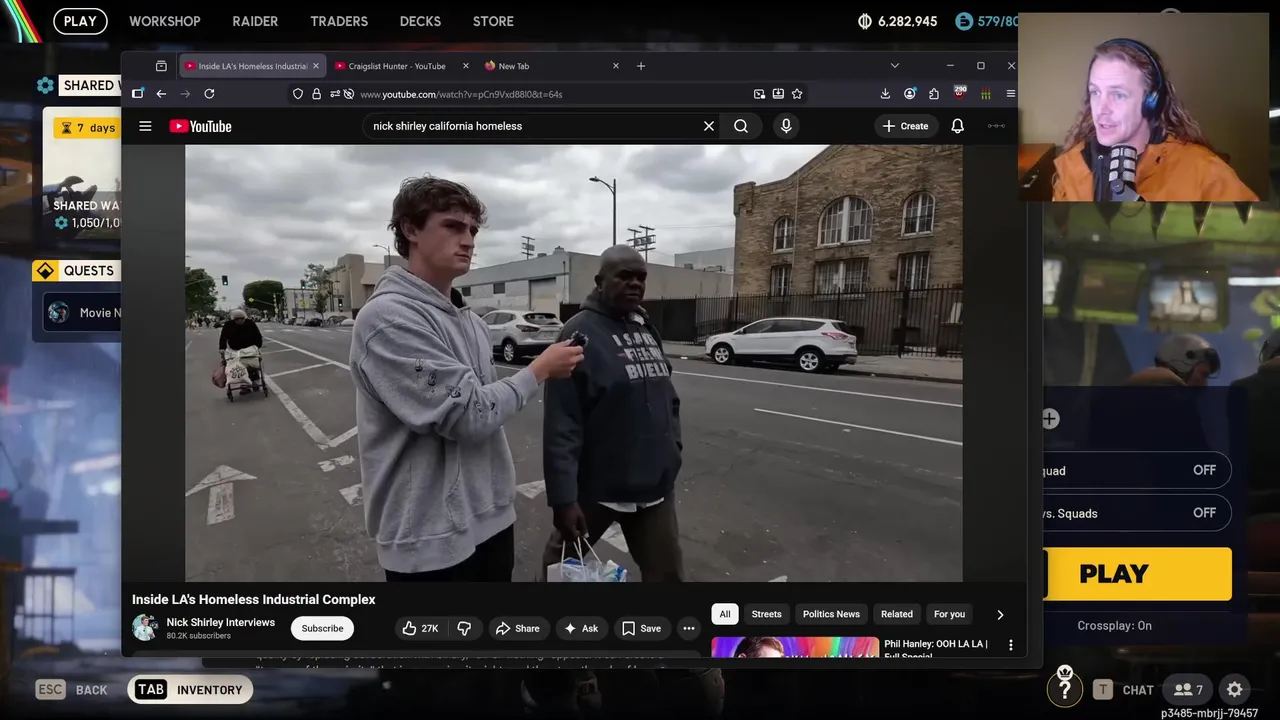
Task: Expand next filter chips with right arrow
Action: [x=999, y=614]
